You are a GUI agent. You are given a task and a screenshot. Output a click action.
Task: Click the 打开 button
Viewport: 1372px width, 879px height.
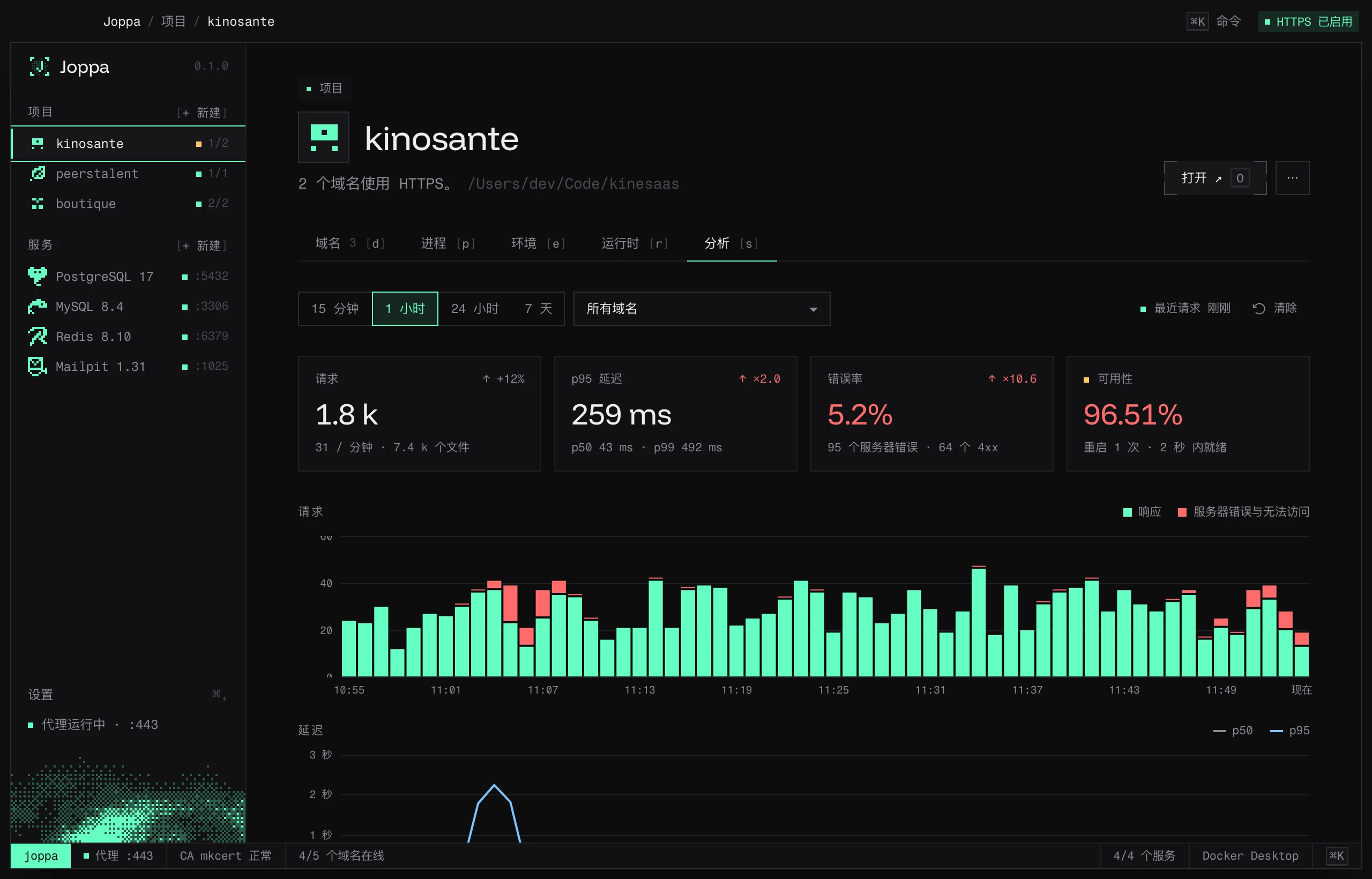click(x=1215, y=178)
